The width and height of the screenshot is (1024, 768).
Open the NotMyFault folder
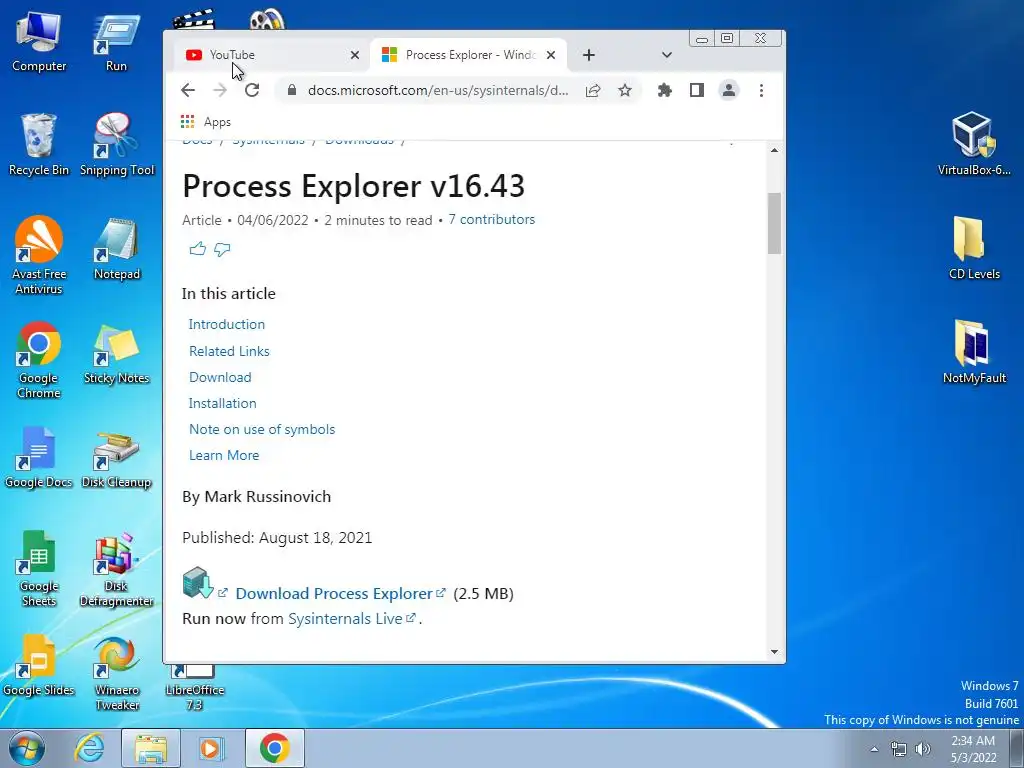point(974,352)
